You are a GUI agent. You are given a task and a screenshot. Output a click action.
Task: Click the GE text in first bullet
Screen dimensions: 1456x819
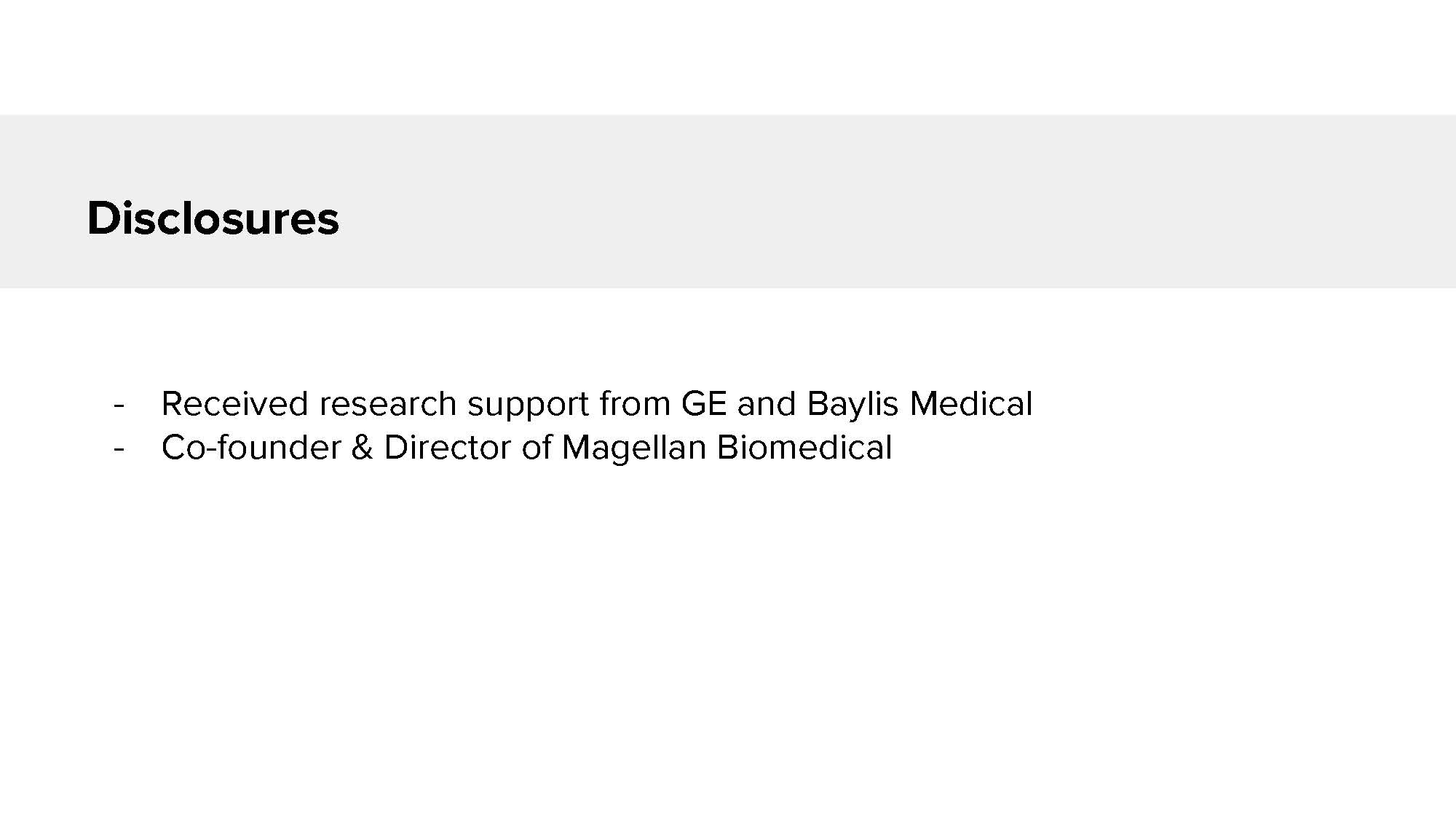point(703,404)
